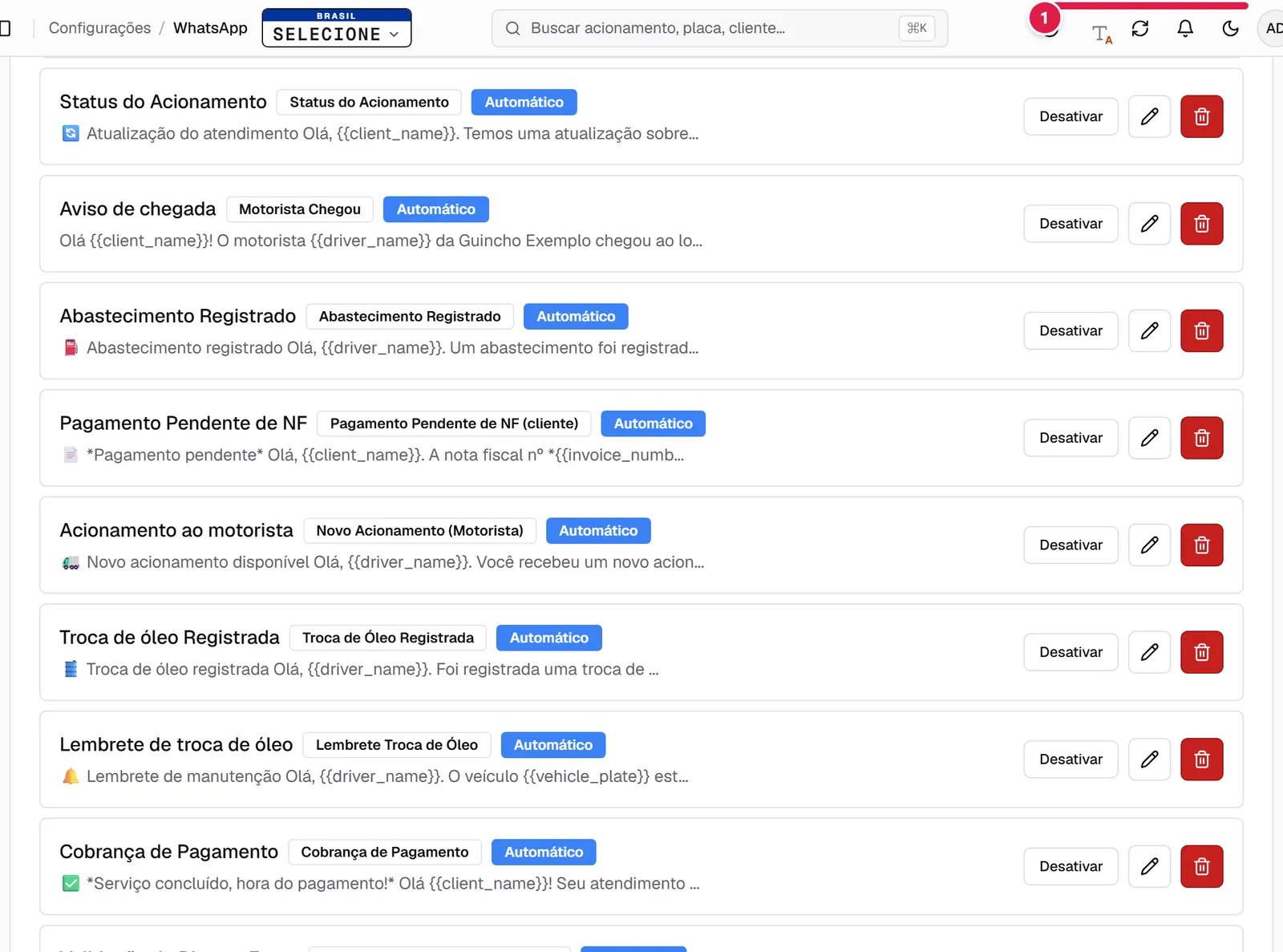1283x952 pixels.
Task: Click the Novo Acionamento (Motorista) tag
Action: click(x=419, y=531)
